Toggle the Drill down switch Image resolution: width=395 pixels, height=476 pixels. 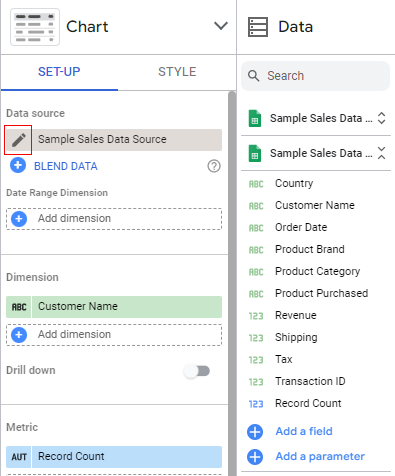pyautogui.click(x=198, y=371)
